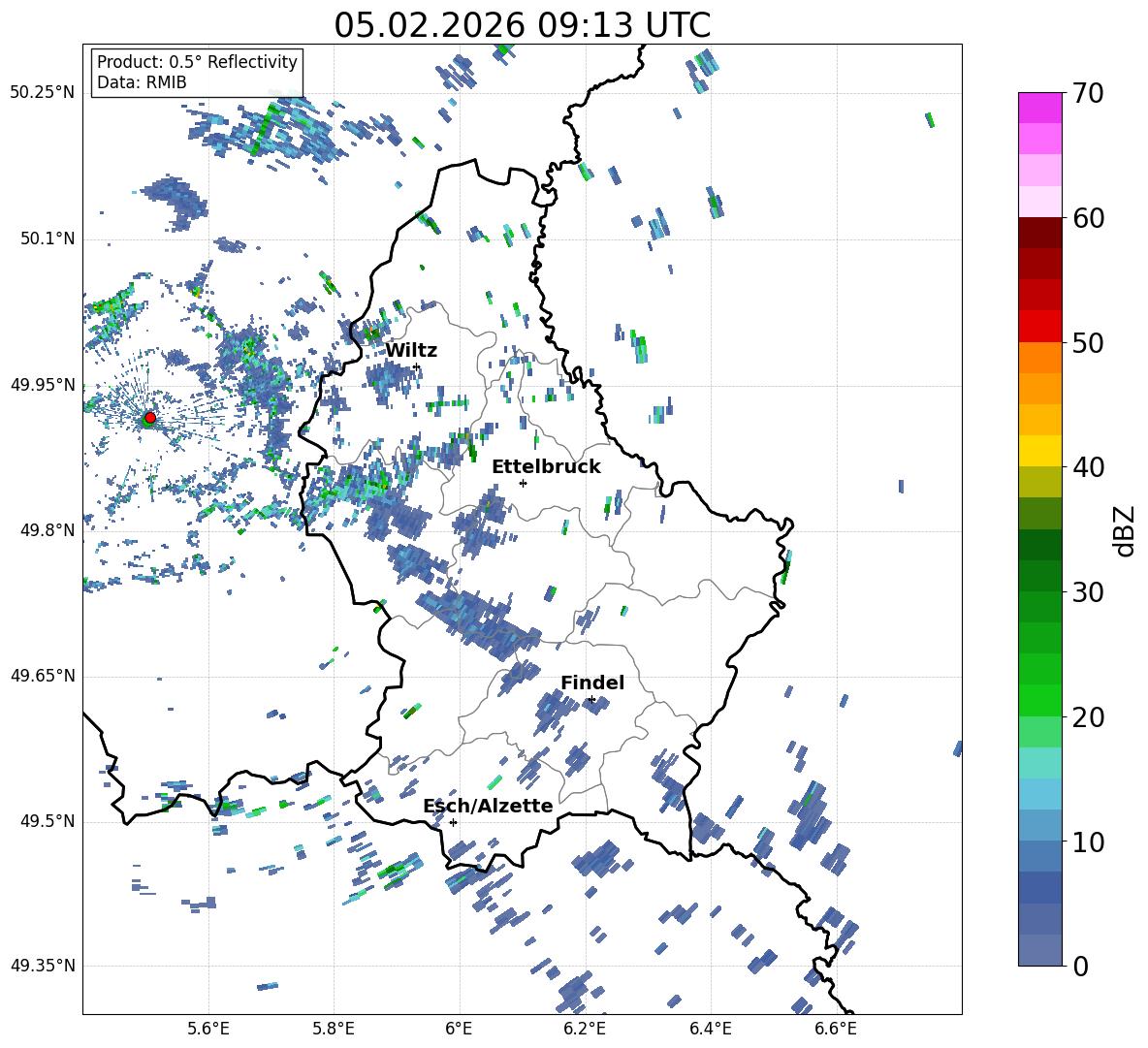Click the Ettelbruck city label

(546, 466)
